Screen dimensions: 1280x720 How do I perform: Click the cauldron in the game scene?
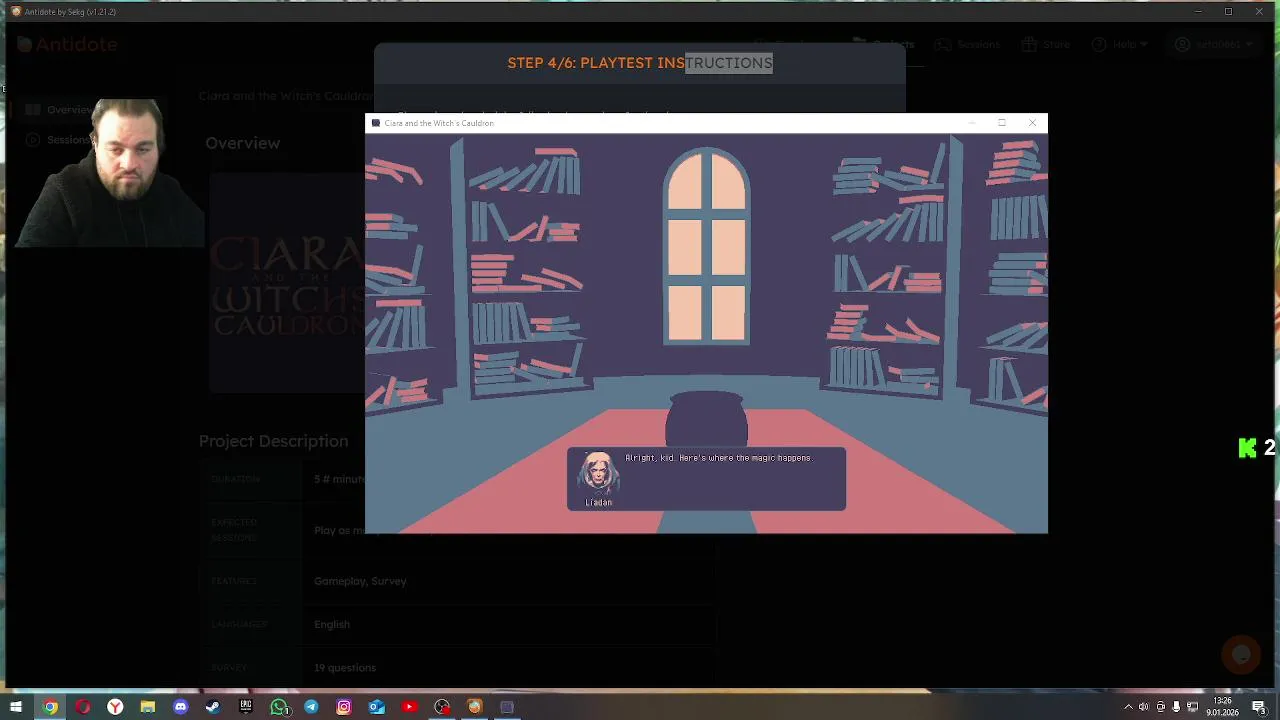[706, 417]
